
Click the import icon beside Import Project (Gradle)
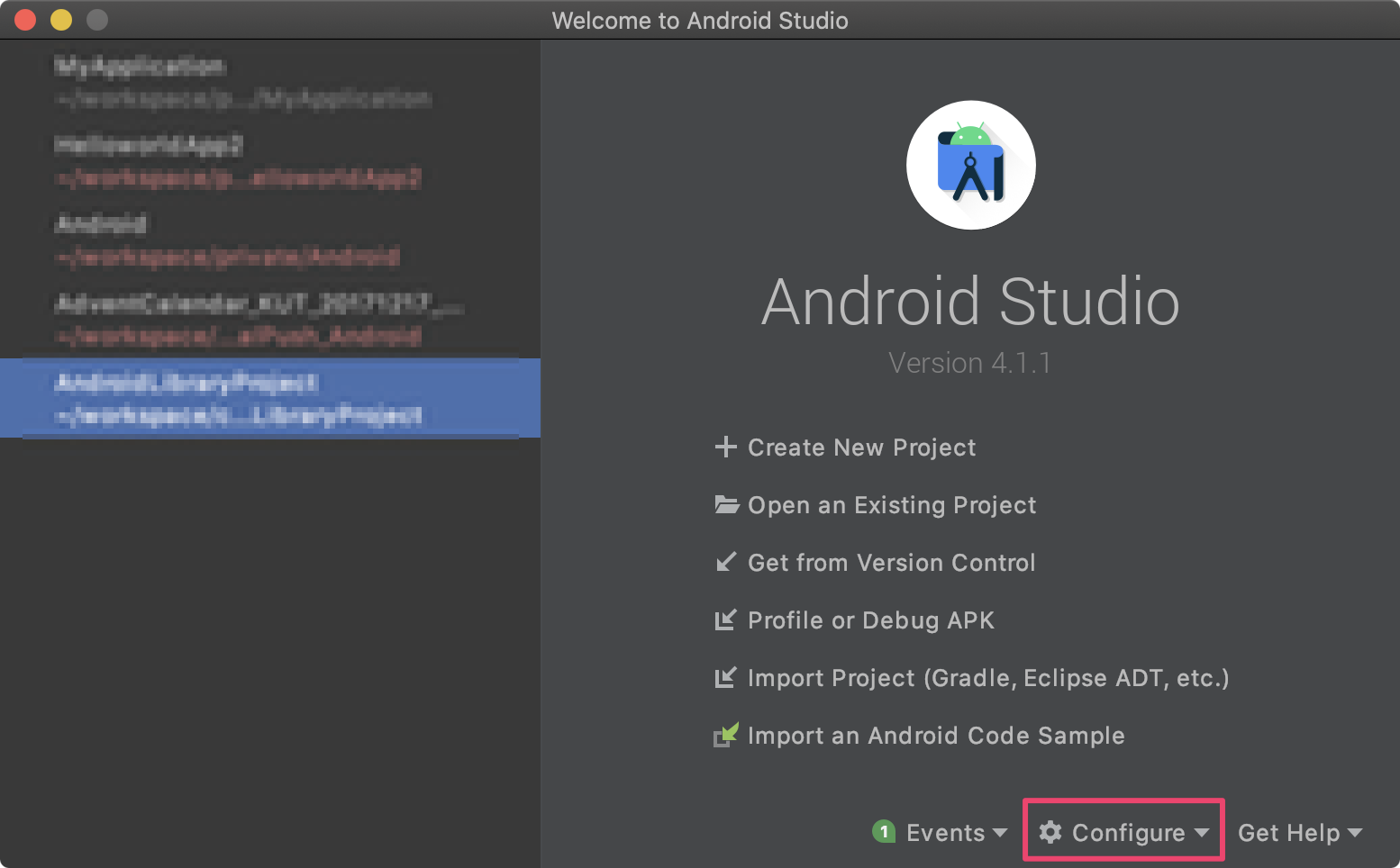coord(725,677)
